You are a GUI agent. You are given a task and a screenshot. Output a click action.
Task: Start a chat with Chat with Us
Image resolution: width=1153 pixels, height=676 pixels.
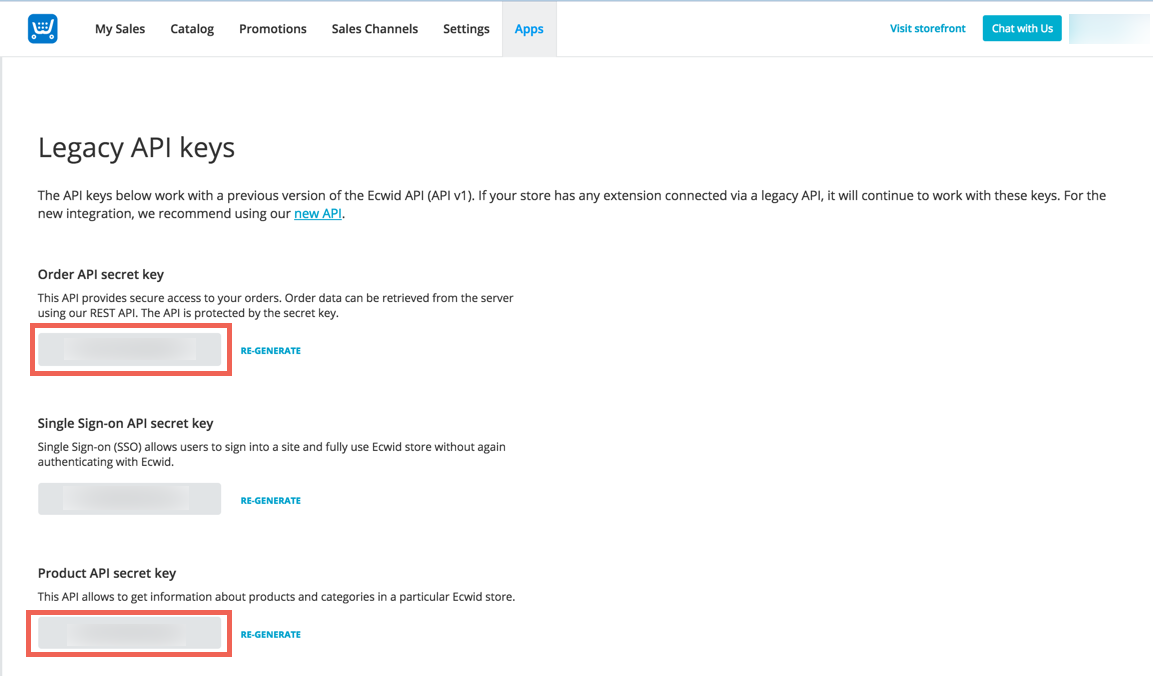pos(1022,28)
